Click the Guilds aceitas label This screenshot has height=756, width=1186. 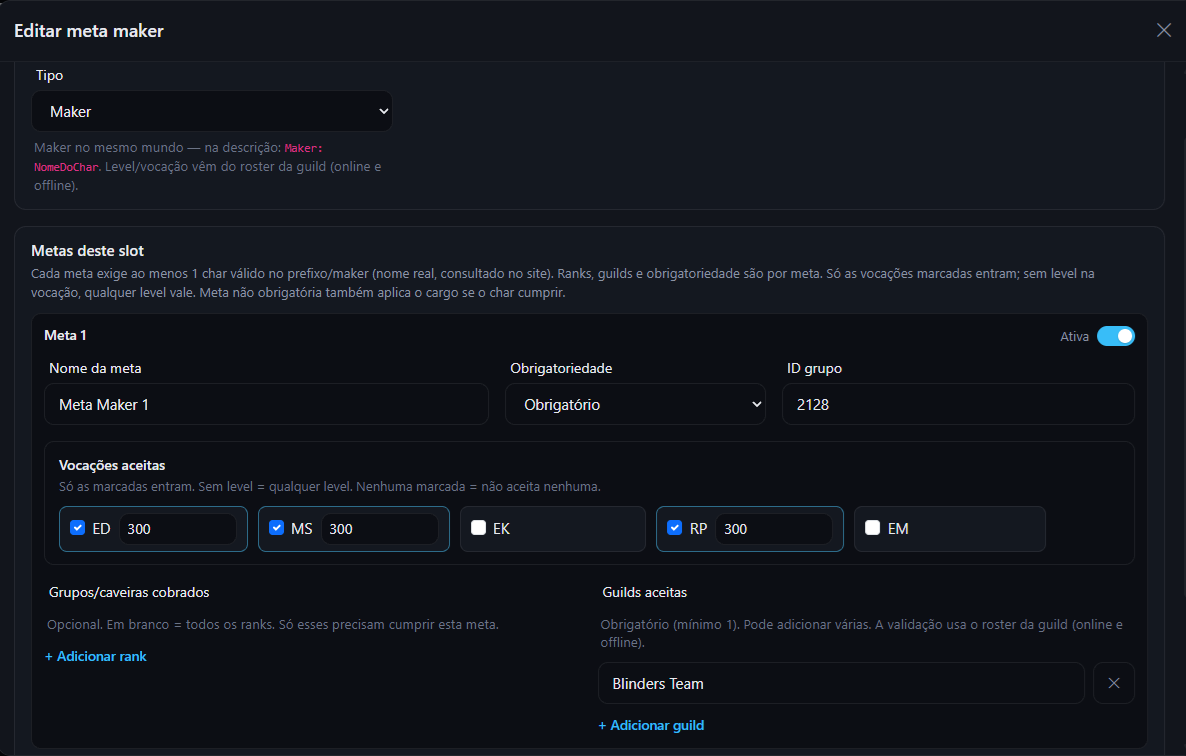coord(644,593)
